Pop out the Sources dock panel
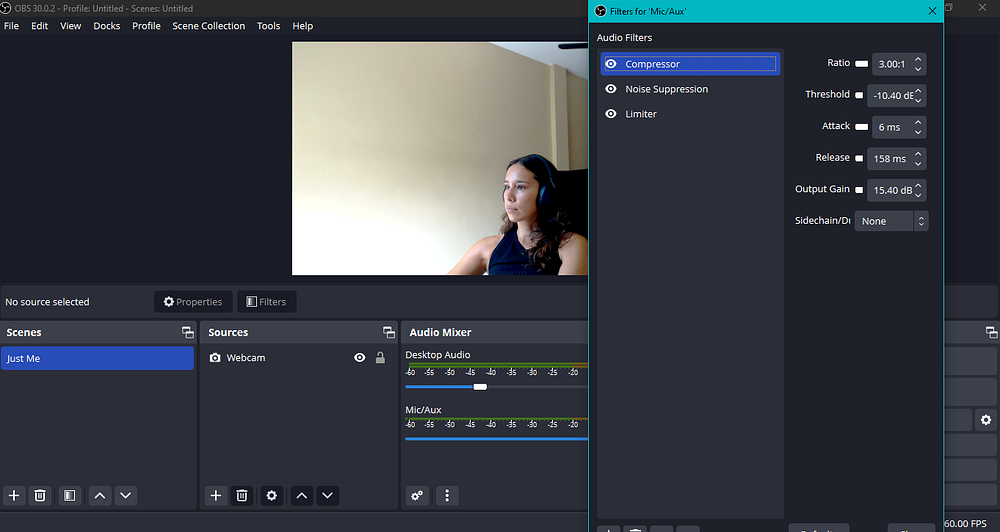Image resolution: width=1000 pixels, height=532 pixels. [x=389, y=332]
